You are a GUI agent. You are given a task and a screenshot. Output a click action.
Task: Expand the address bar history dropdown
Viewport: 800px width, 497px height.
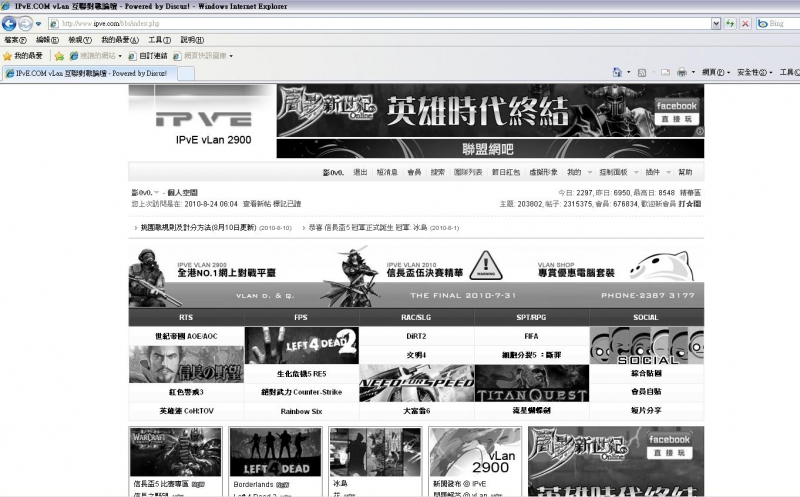(716, 23)
